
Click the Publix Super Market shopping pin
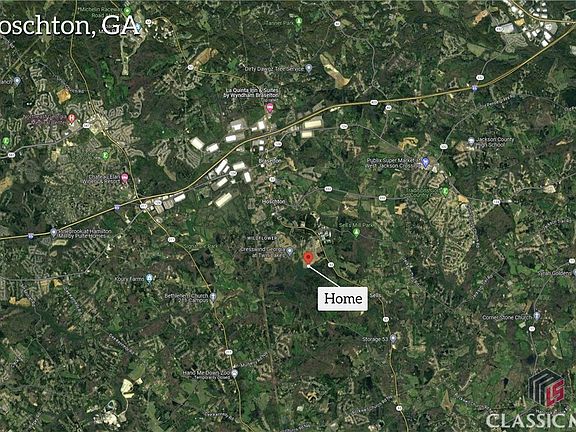[425, 161]
